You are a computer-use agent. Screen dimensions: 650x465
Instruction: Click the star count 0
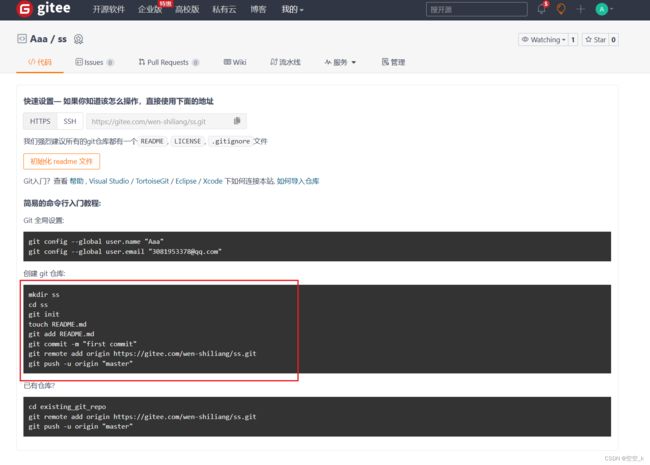coord(614,40)
